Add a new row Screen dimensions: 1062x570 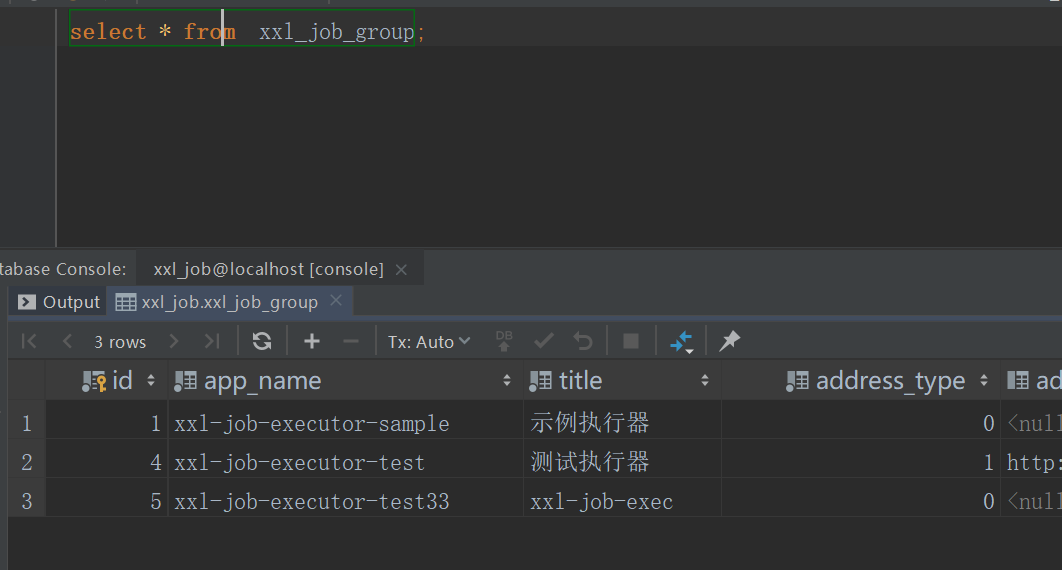click(x=312, y=341)
